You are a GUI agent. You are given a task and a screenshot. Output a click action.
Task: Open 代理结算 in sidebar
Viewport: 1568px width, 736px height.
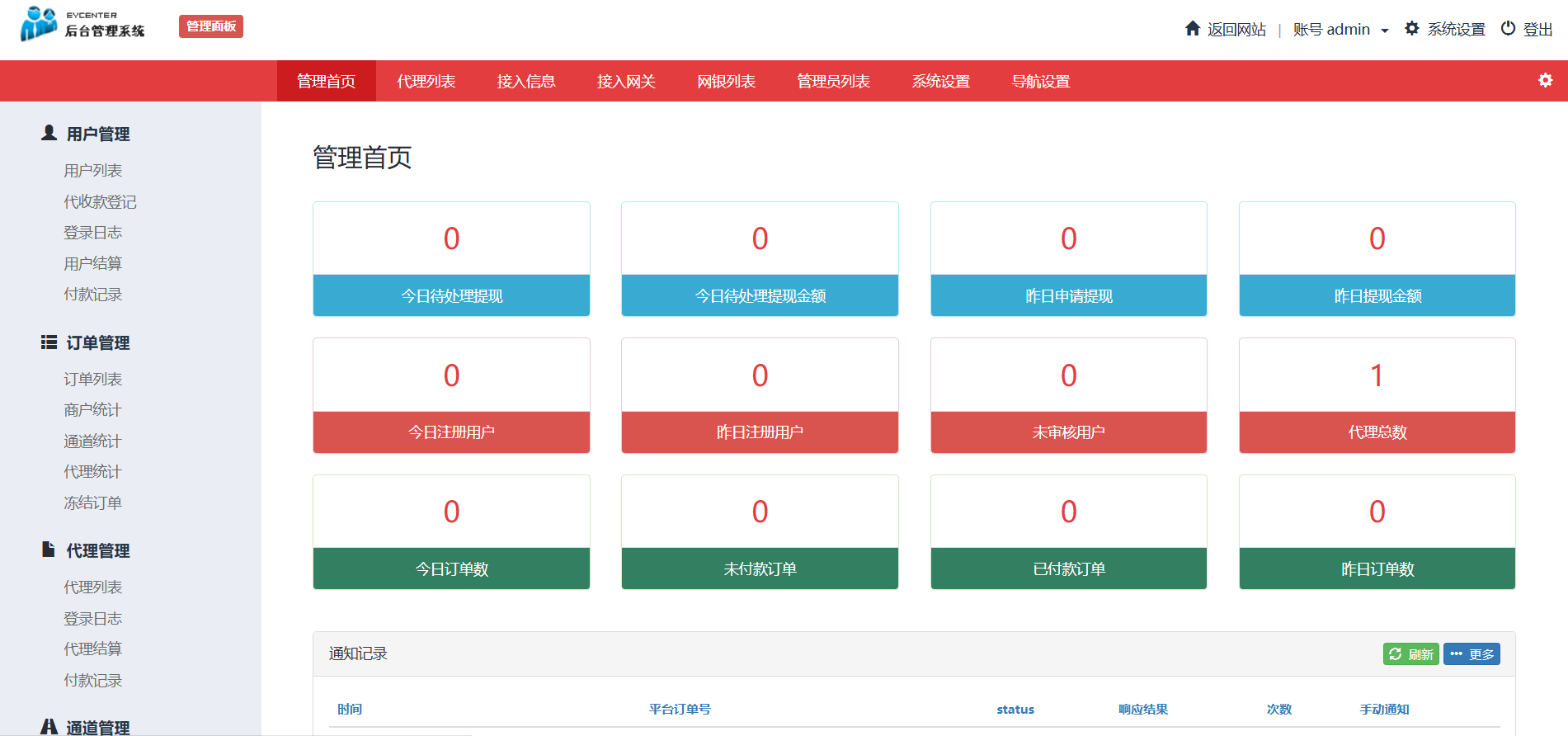pos(93,649)
